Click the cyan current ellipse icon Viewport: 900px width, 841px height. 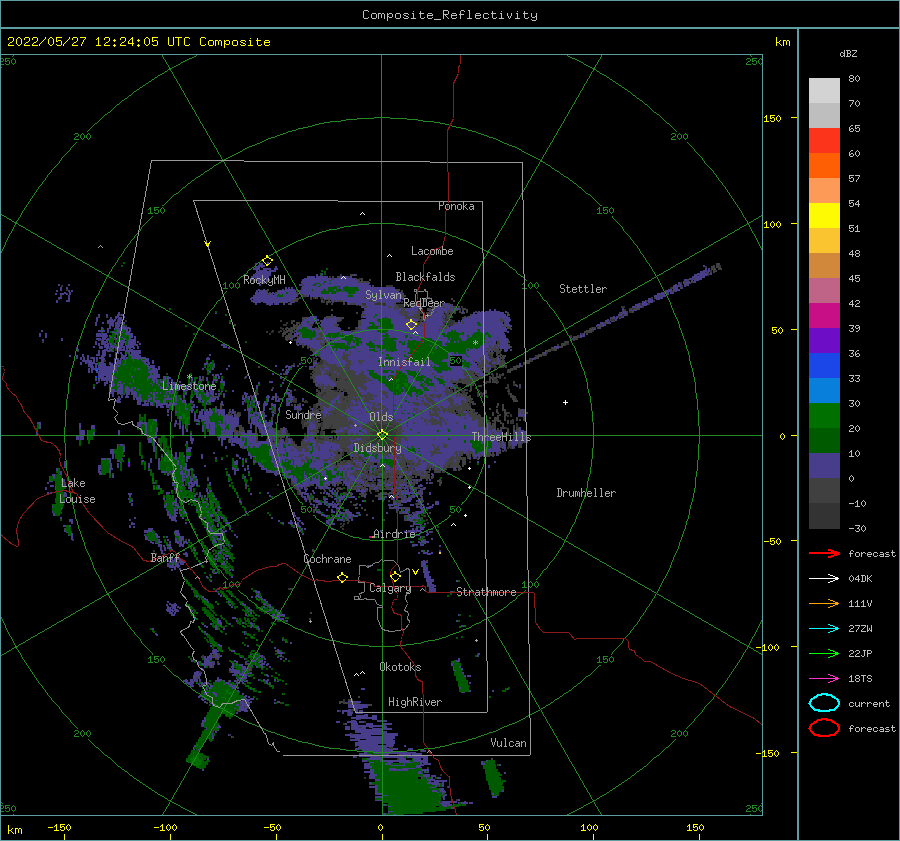point(824,703)
